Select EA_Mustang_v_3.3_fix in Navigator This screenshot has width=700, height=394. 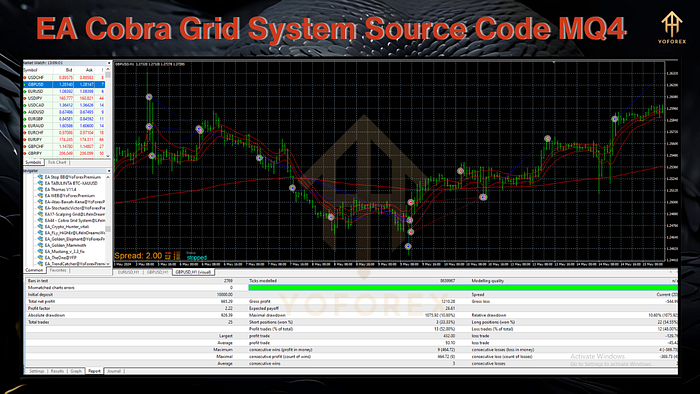pyautogui.click(x=64, y=252)
